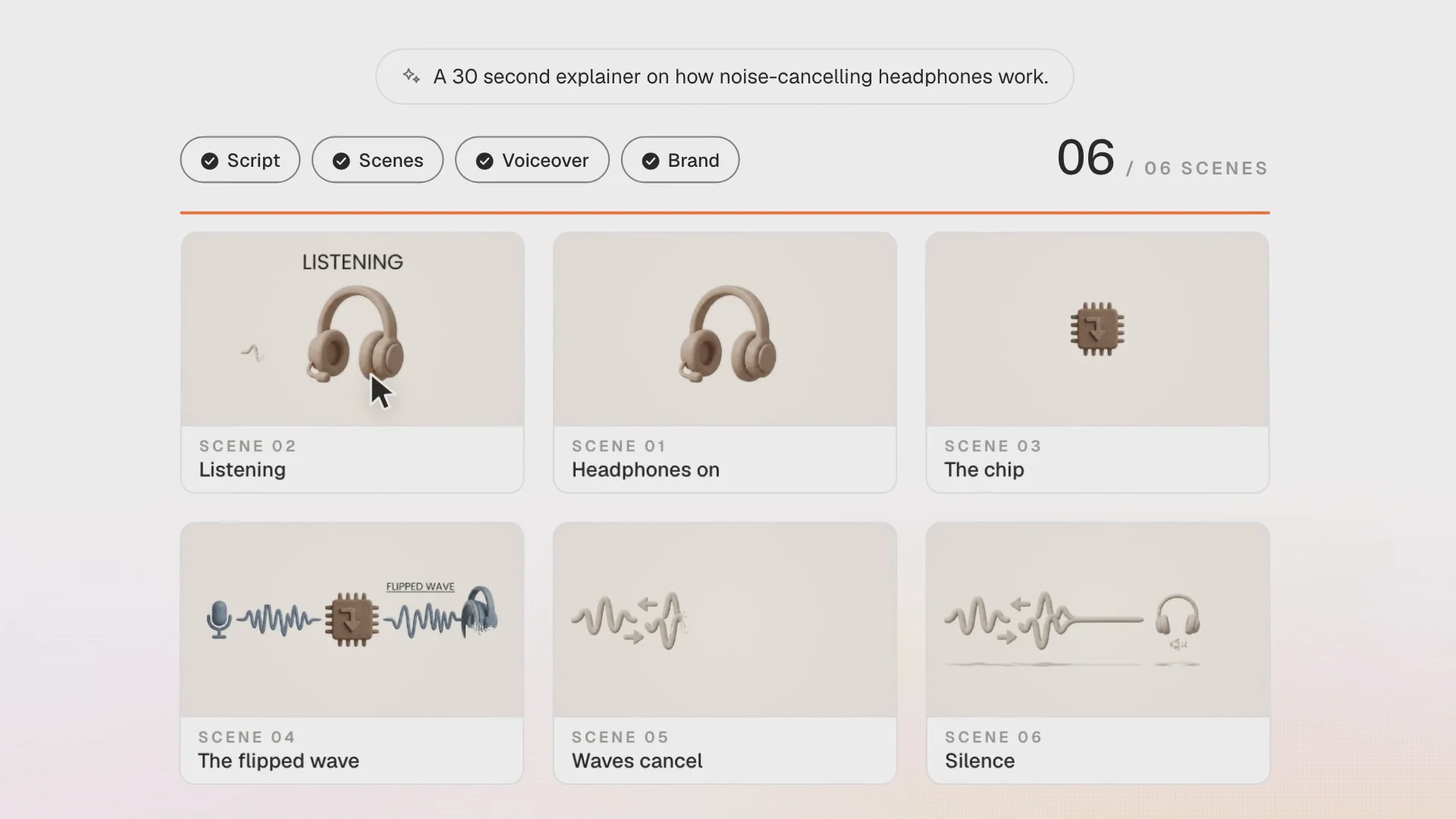The width and height of the screenshot is (1456, 819).
Task: Click the 'SCENE 06' label
Action: click(993, 737)
